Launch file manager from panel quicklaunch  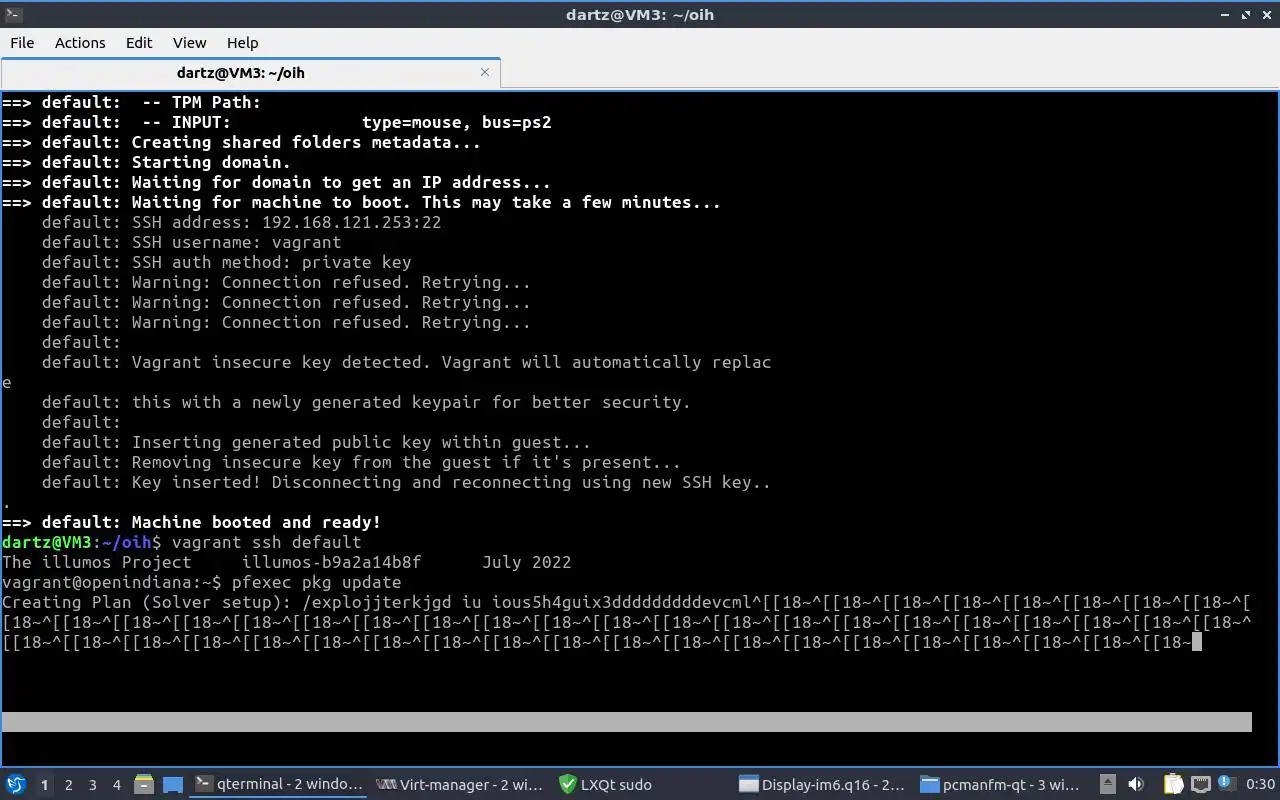point(143,784)
